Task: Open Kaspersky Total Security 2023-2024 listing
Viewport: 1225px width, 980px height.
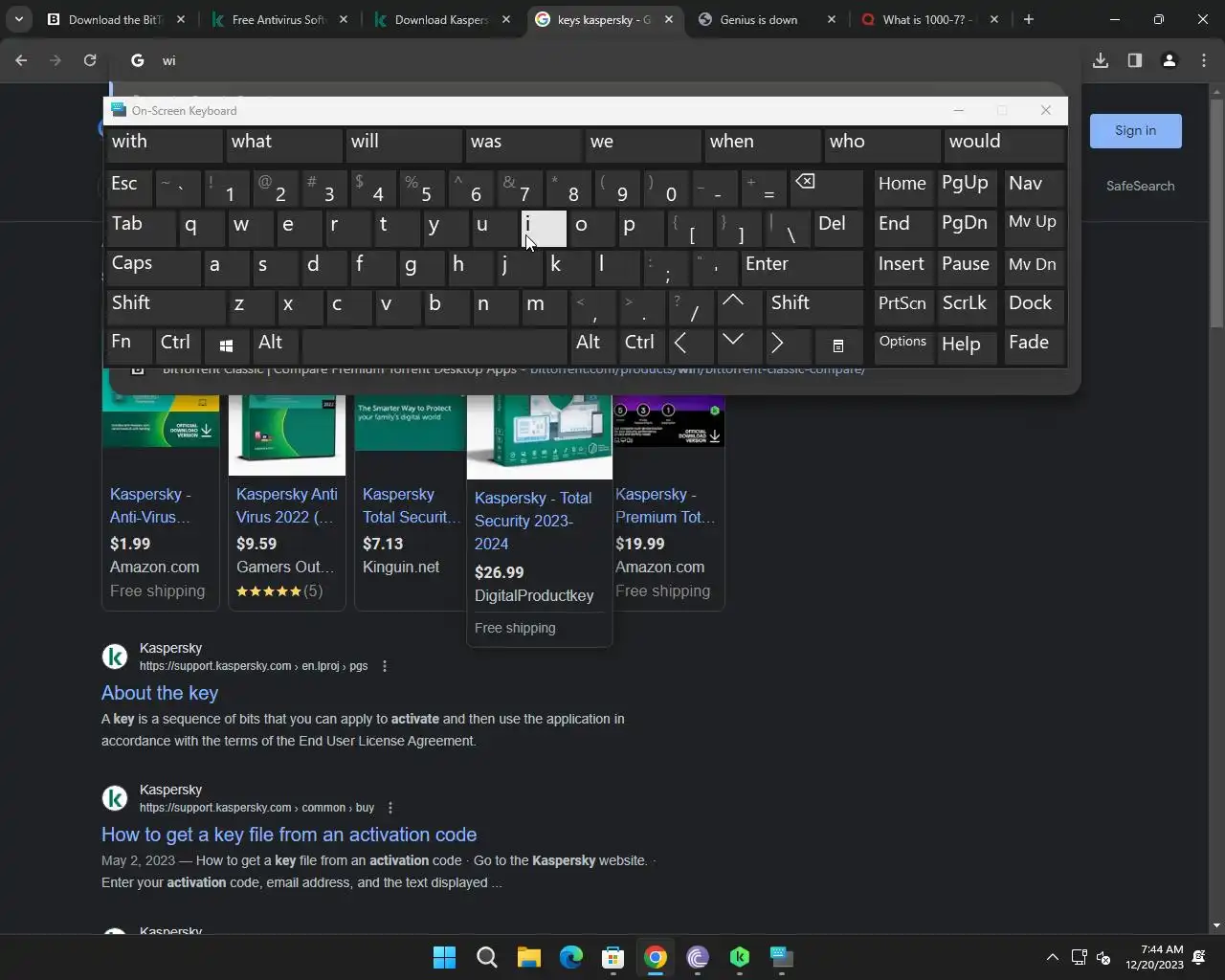Action: 533,521
